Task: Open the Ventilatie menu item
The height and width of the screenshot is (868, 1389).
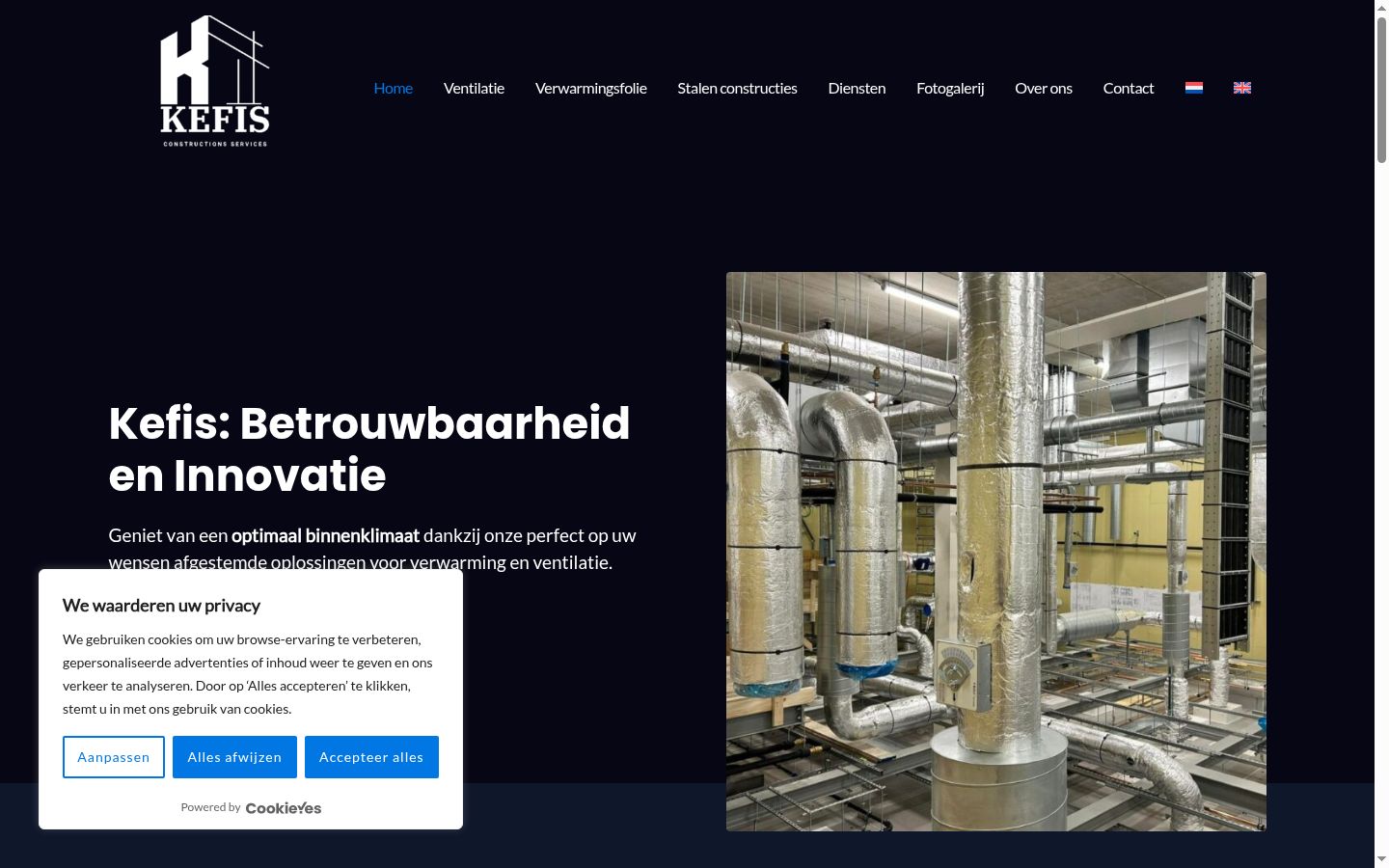Action: point(474,88)
